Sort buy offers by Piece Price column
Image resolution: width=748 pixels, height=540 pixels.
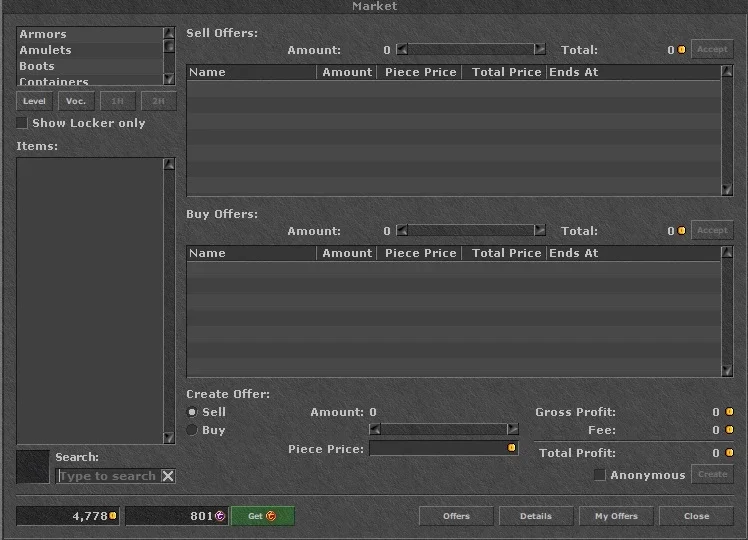(x=420, y=253)
